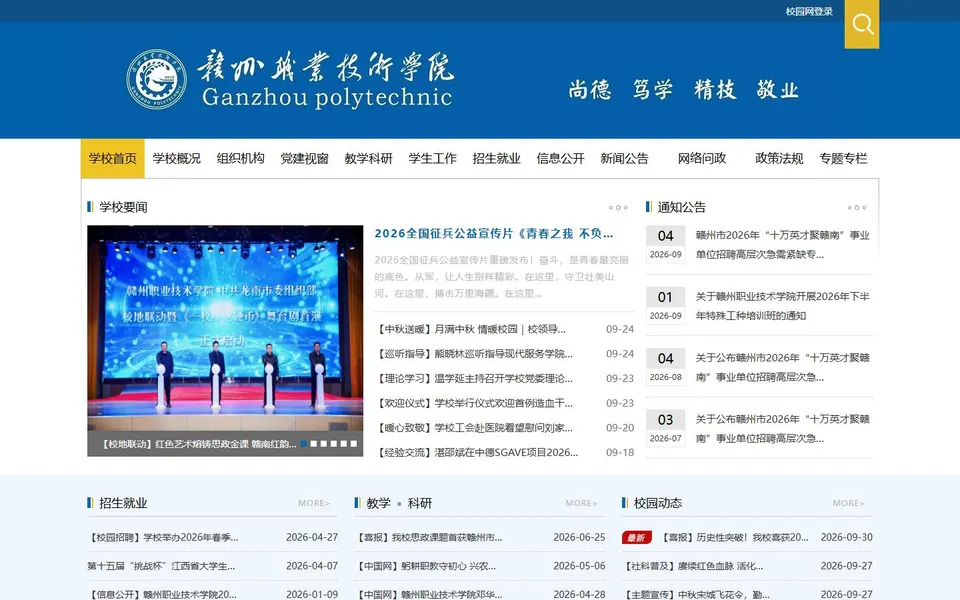Open notice 赣州市2026年"十万英才聚赣南"事业单位招聘 dated 04 2026-09
The image size is (960, 600).
pyautogui.click(x=782, y=244)
